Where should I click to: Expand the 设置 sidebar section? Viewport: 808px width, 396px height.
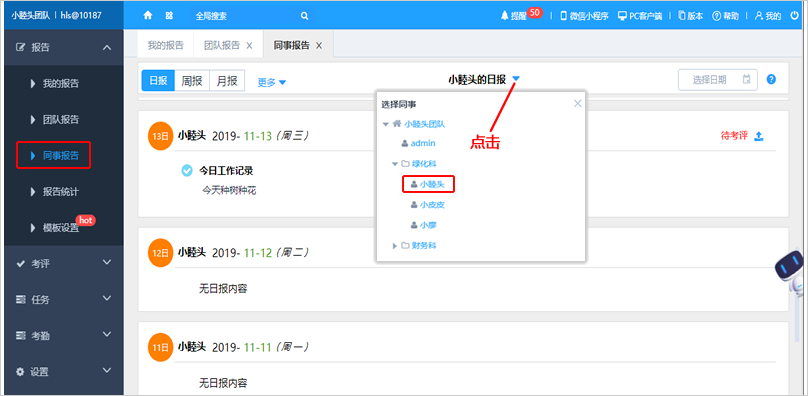(x=64, y=372)
